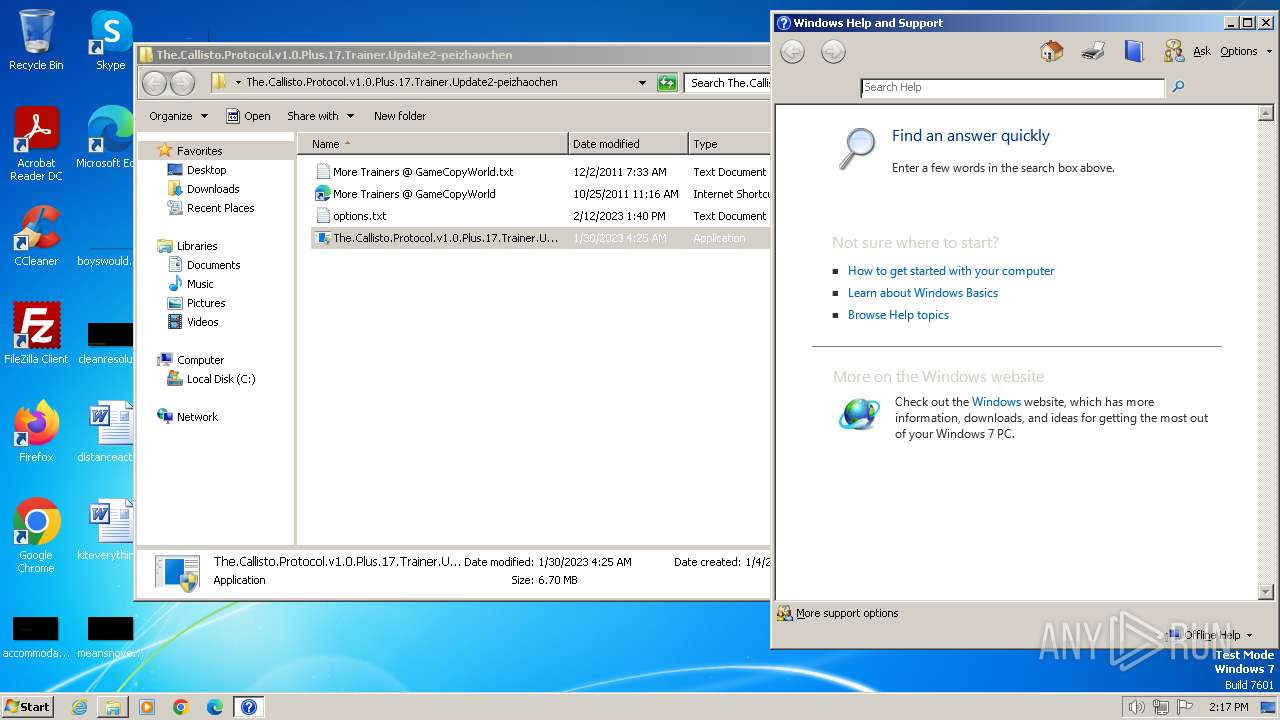Screen dimensions: 1280x720
Task: Click Open in Explorer toolbar
Action: (x=248, y=116)
